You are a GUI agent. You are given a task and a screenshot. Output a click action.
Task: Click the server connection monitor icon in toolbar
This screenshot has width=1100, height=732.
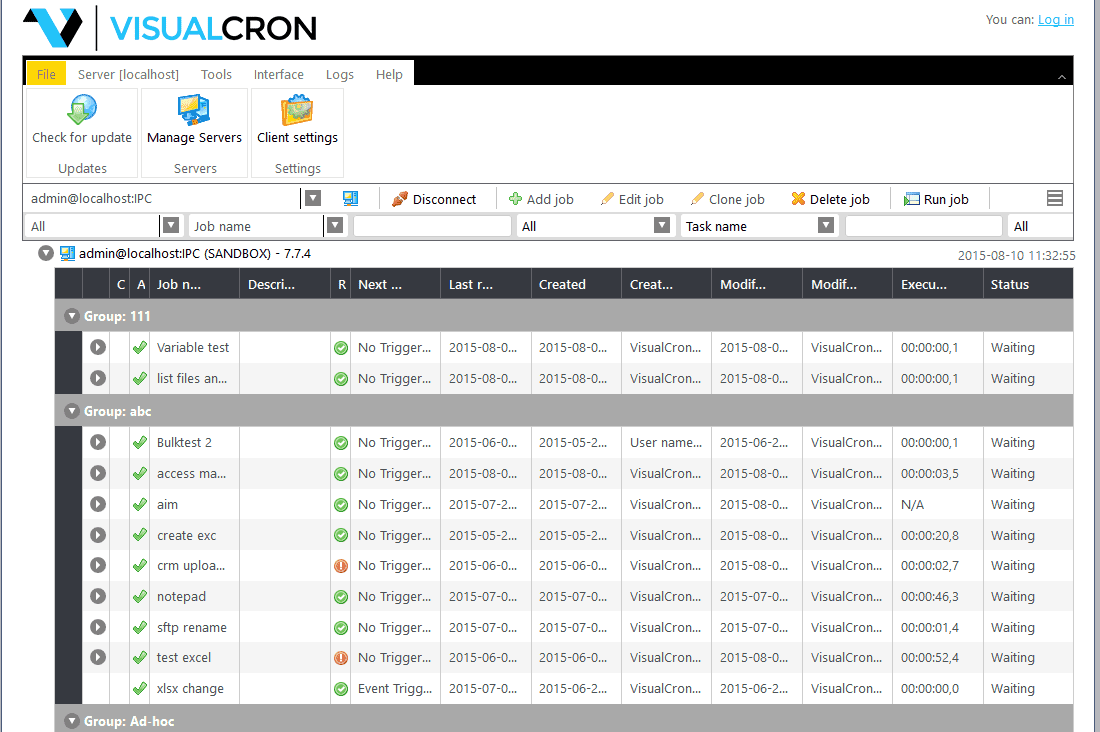[x=350, y=199]
